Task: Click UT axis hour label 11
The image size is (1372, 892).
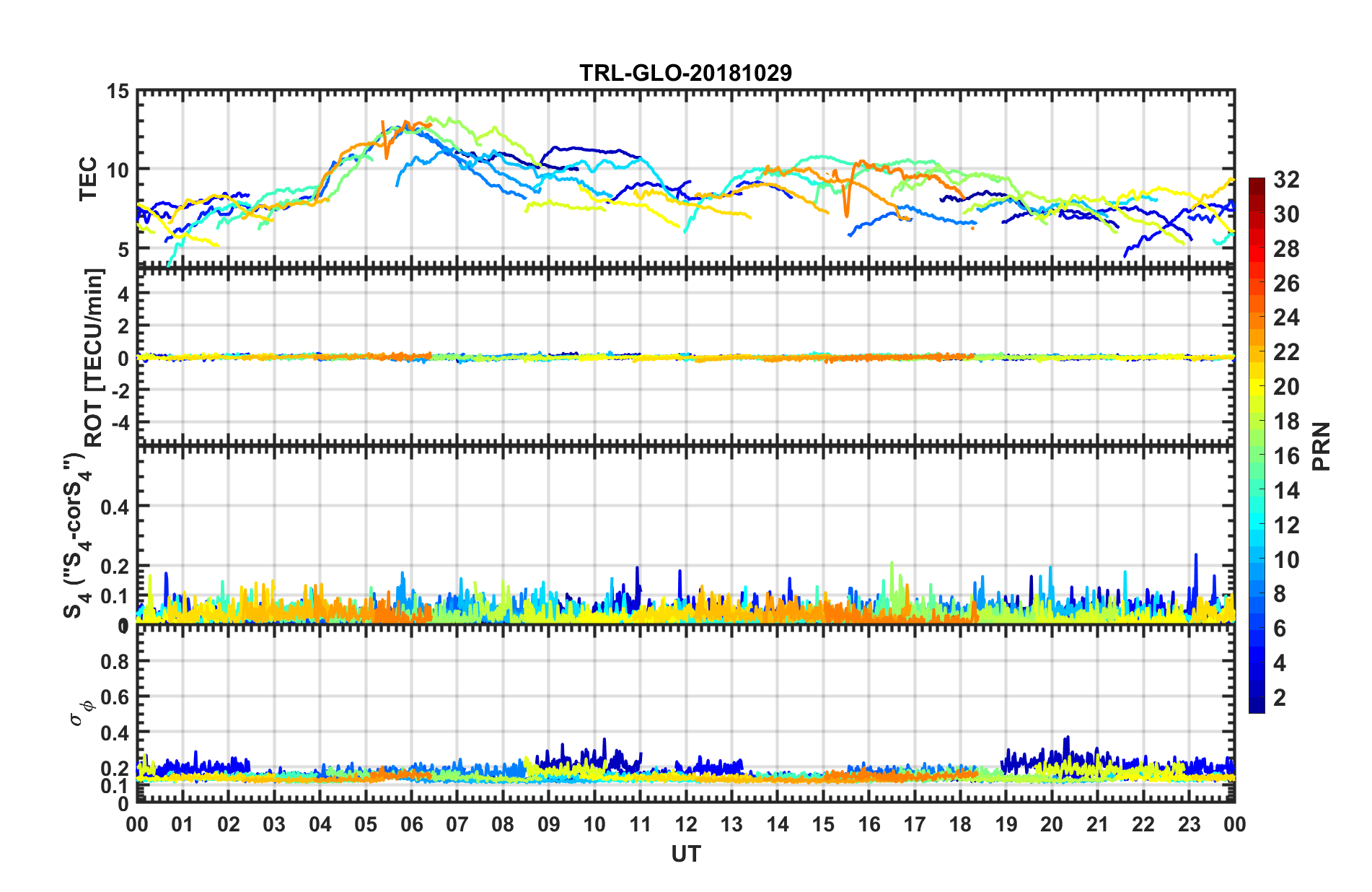Action: 640,824
